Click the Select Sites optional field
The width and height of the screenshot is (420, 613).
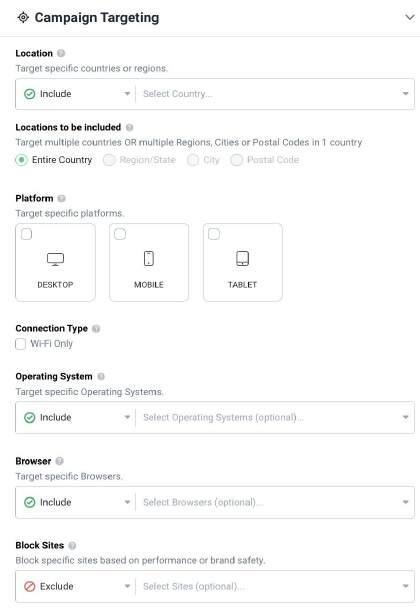pyautogui.click(x=275, y=586)
